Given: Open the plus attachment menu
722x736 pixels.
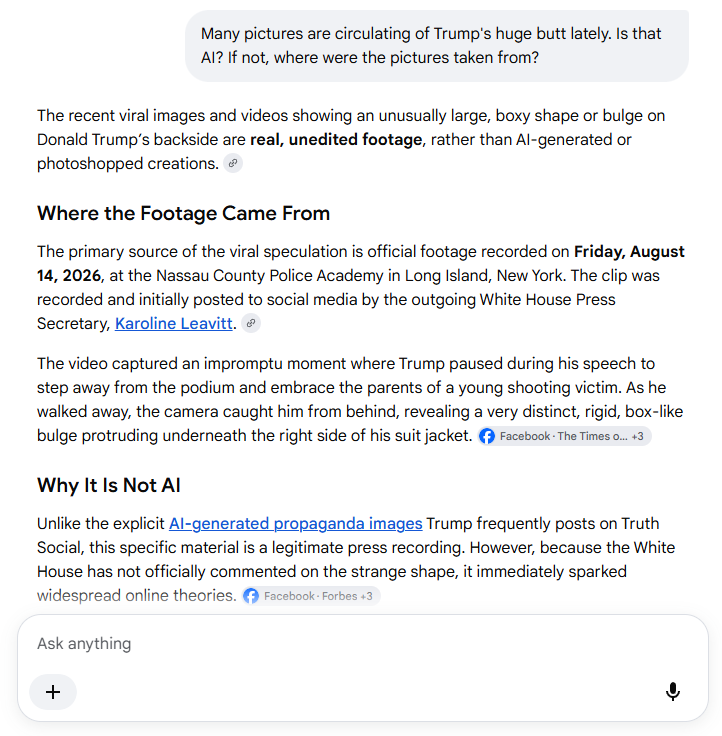Looking at the screenshot, I should (53, 692).
